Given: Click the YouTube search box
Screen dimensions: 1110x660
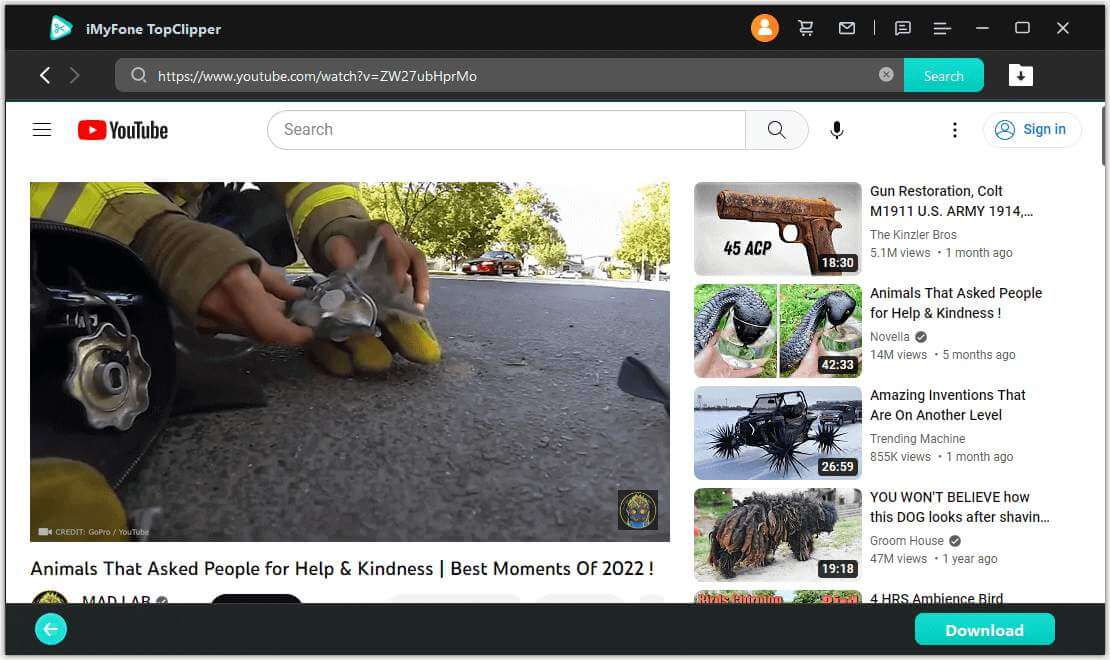Looking at the screenshot, I should (506, 130).
